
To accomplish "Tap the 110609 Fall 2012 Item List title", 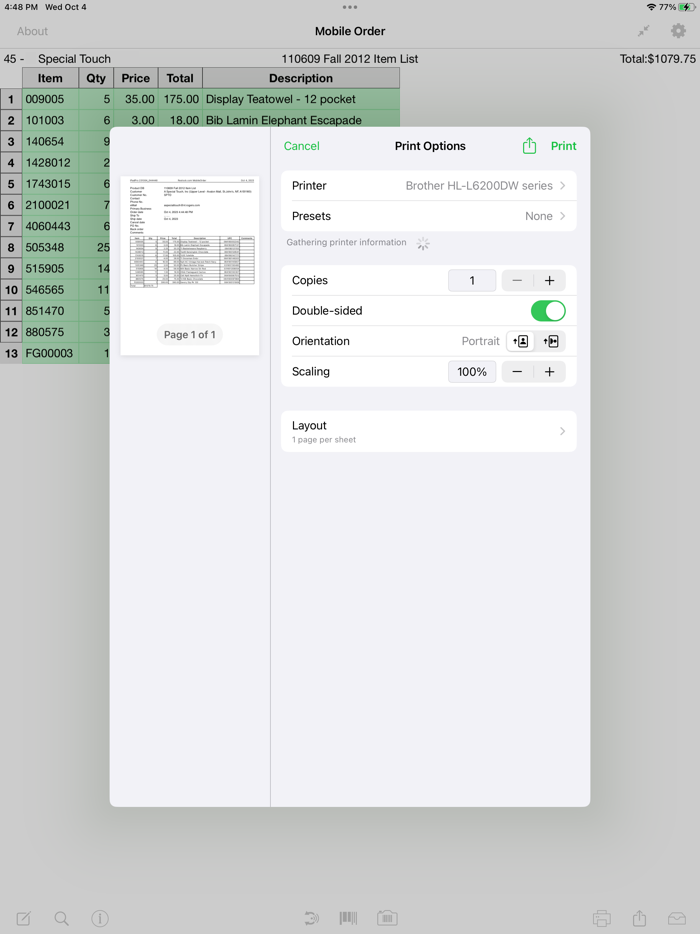I will pyautogui.click(x=350, y=58).
